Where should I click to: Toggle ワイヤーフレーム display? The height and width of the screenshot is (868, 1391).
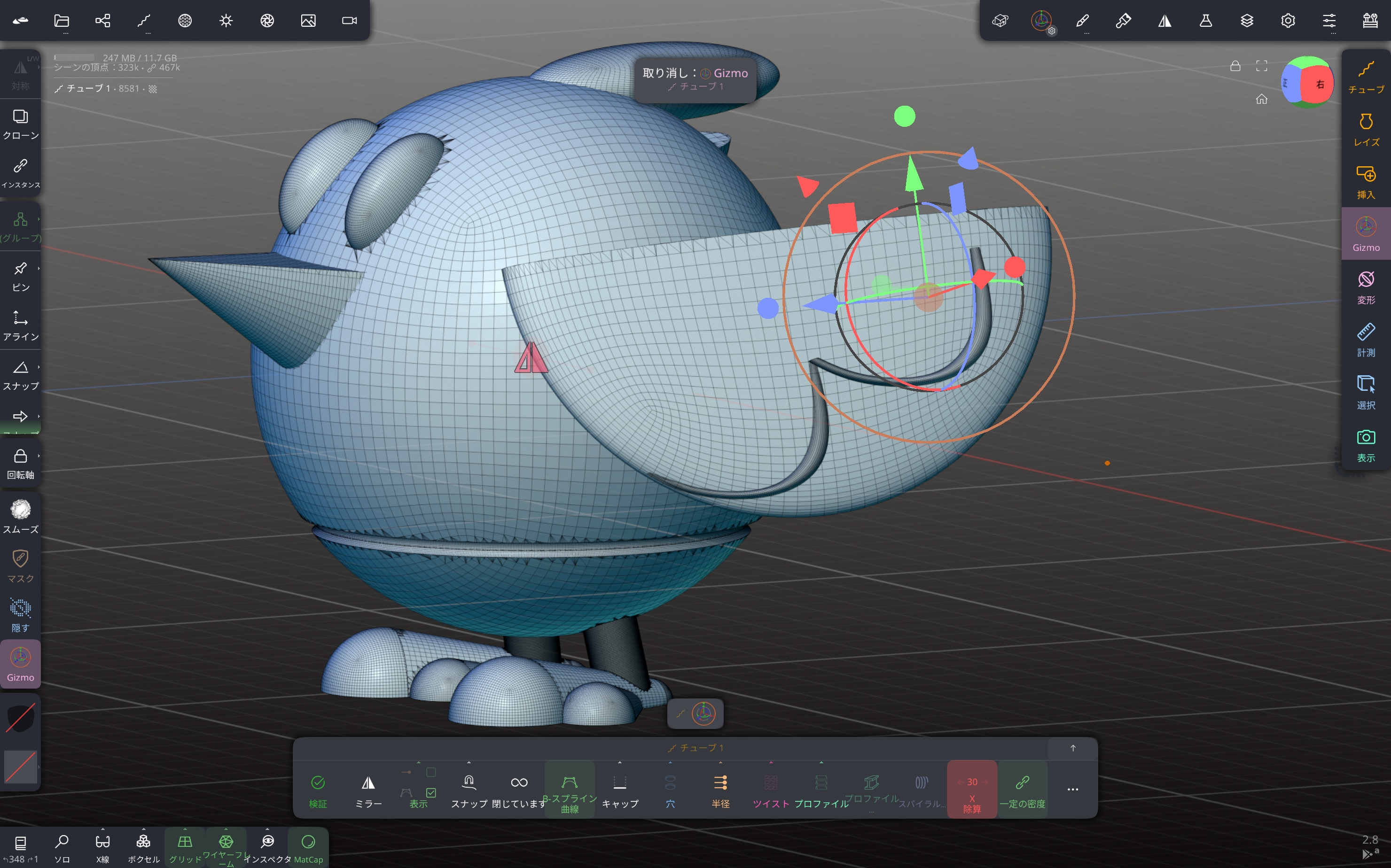226,847
